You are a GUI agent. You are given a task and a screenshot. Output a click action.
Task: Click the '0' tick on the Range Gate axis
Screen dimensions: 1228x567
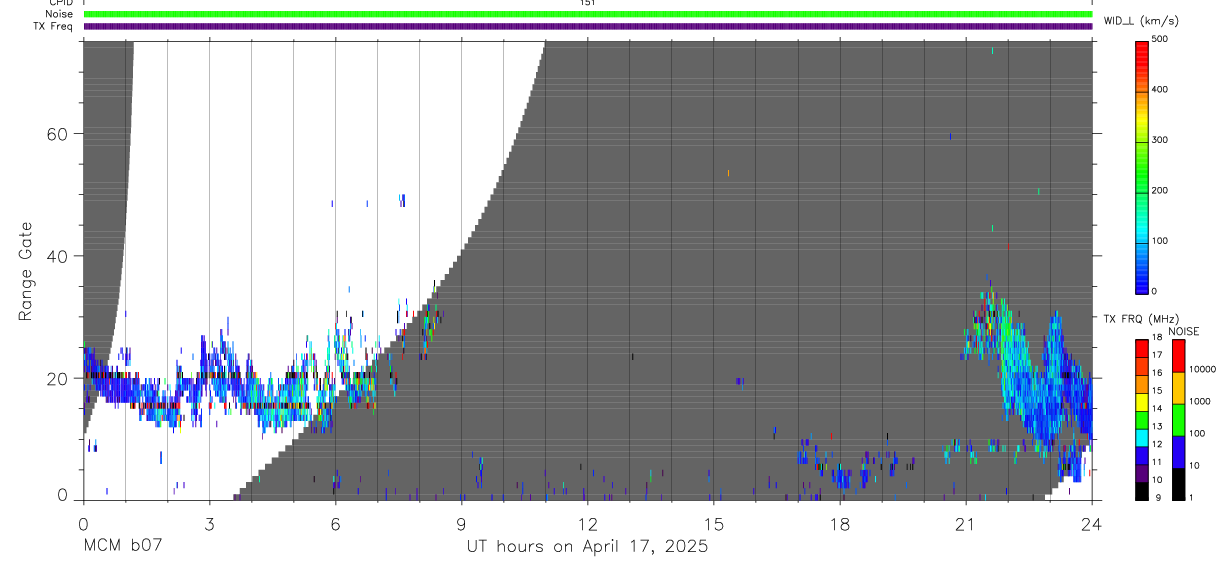[62, 495]
